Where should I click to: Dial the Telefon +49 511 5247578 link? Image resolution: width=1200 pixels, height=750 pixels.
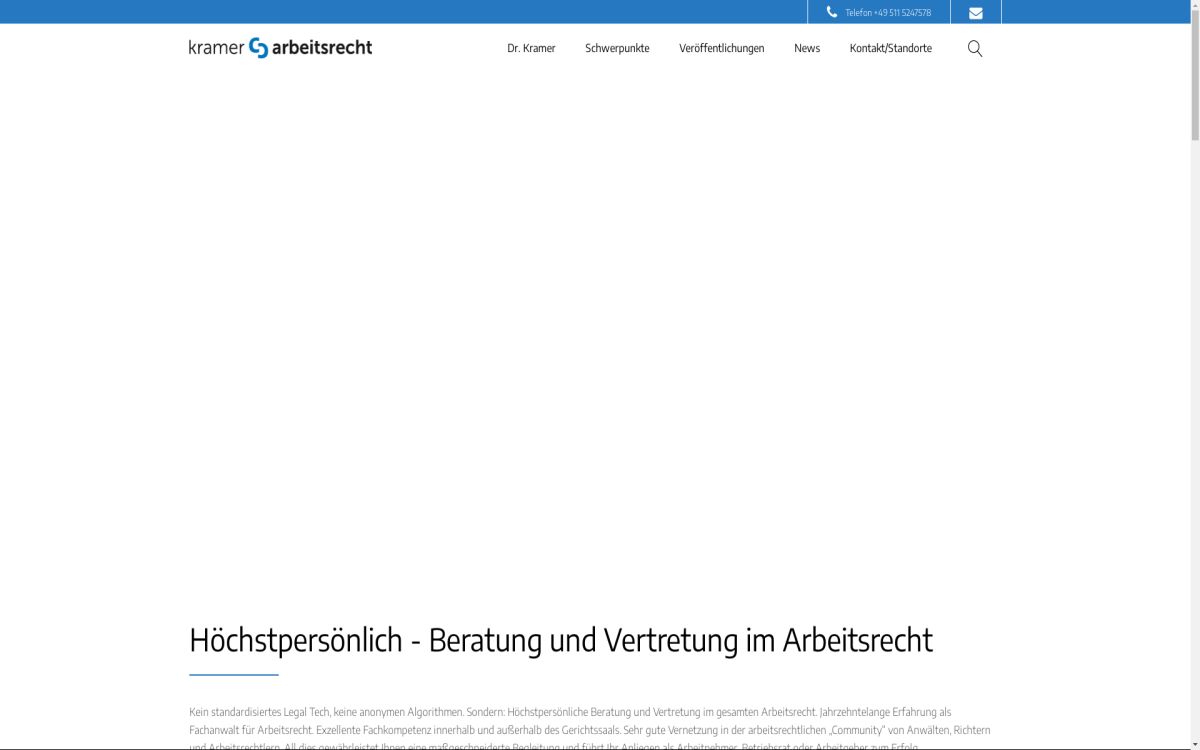(886, 13)
